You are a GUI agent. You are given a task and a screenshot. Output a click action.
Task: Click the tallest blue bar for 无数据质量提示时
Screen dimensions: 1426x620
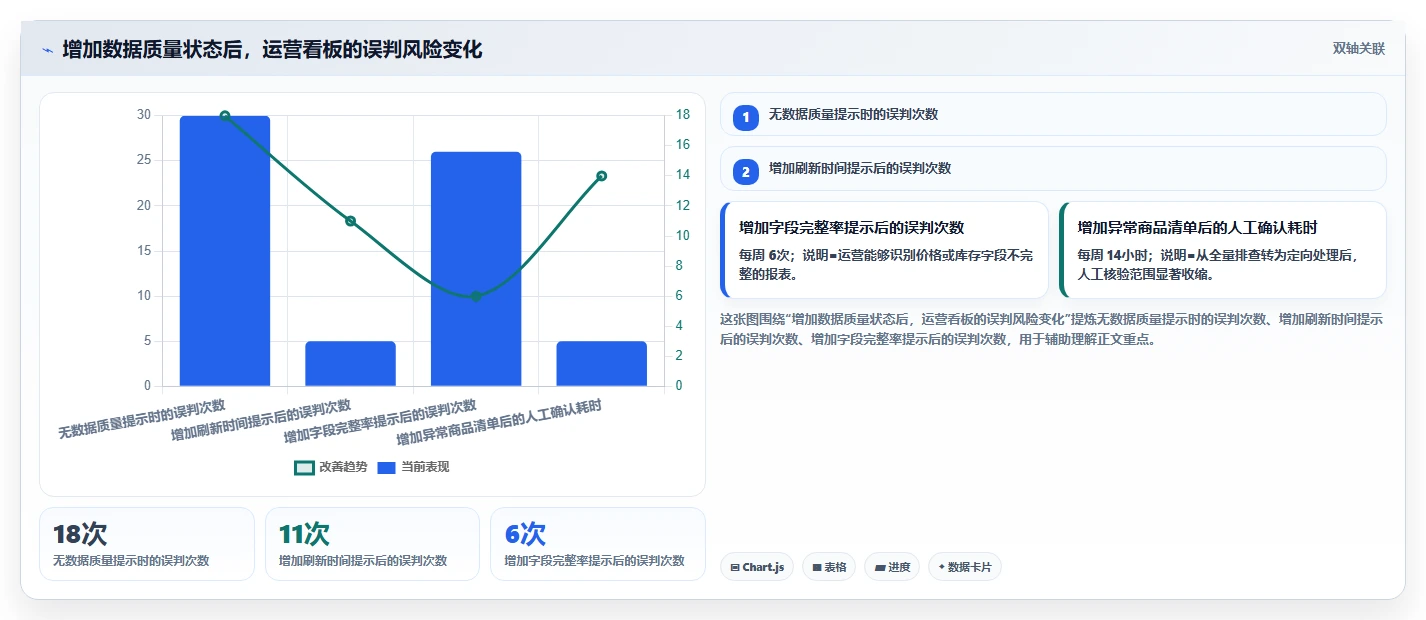point(225,251)
